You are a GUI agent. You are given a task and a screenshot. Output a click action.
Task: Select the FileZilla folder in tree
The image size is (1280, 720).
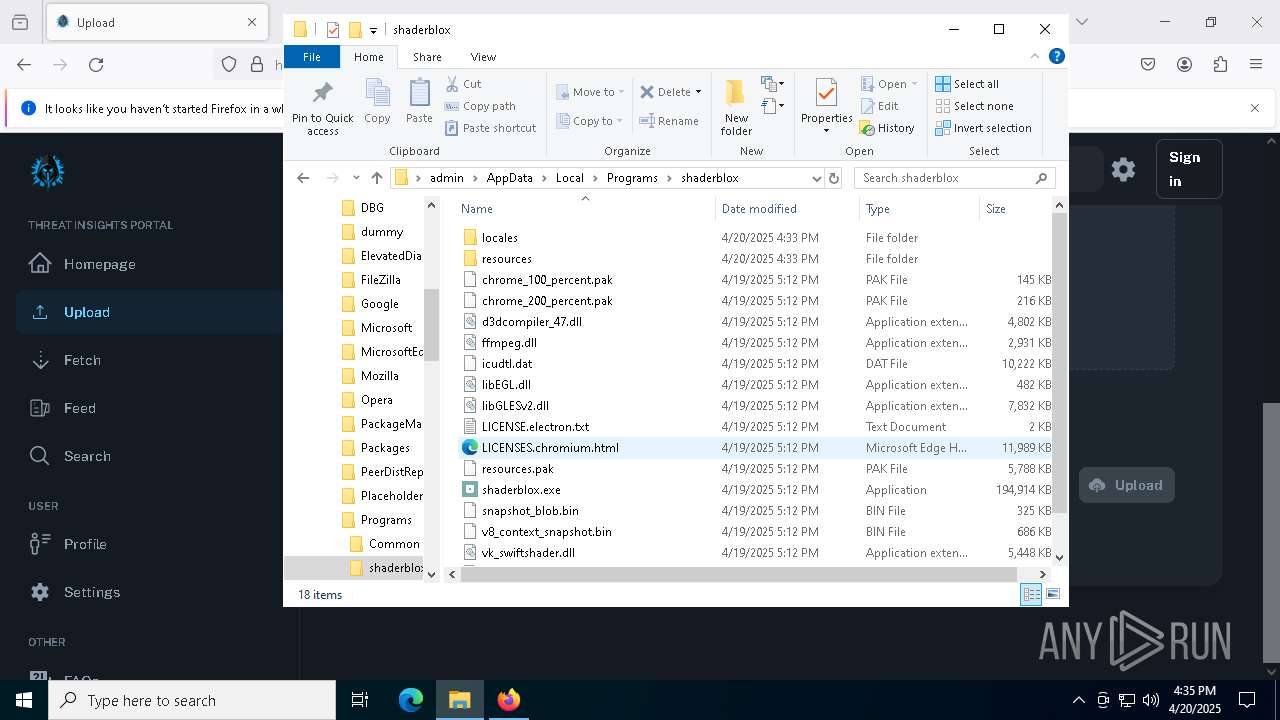tap(380, 280)
